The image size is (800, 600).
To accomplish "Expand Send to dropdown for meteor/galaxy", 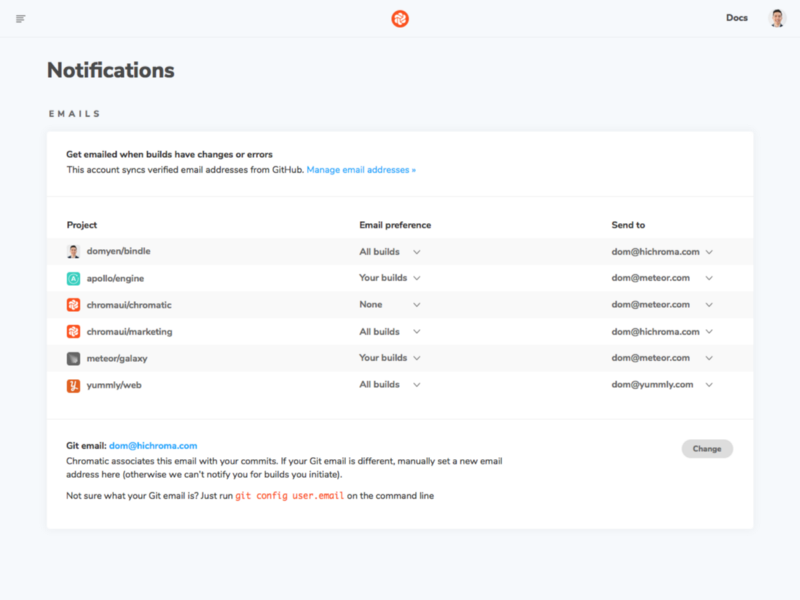I will (662, 358).
